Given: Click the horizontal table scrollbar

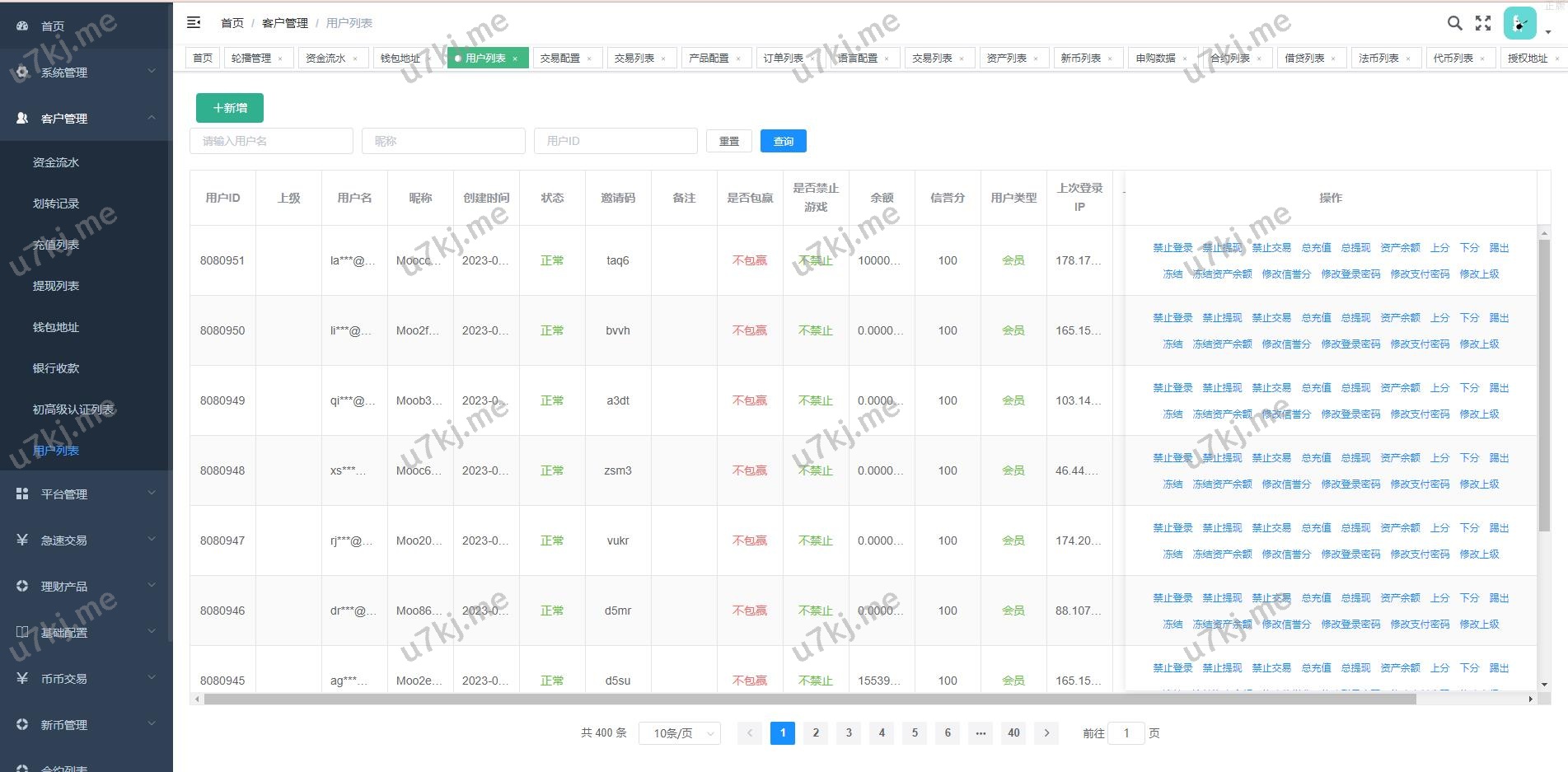Looking at the screenshot, I should (809, 699).
